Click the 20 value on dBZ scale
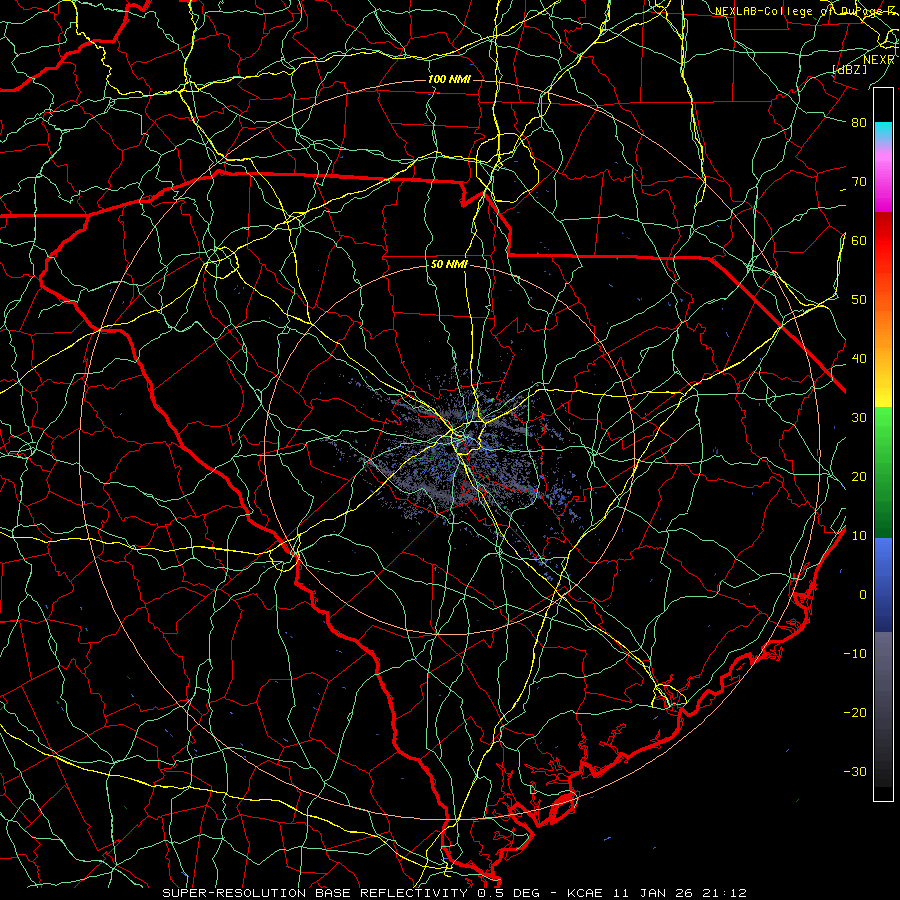 [859, 477]
